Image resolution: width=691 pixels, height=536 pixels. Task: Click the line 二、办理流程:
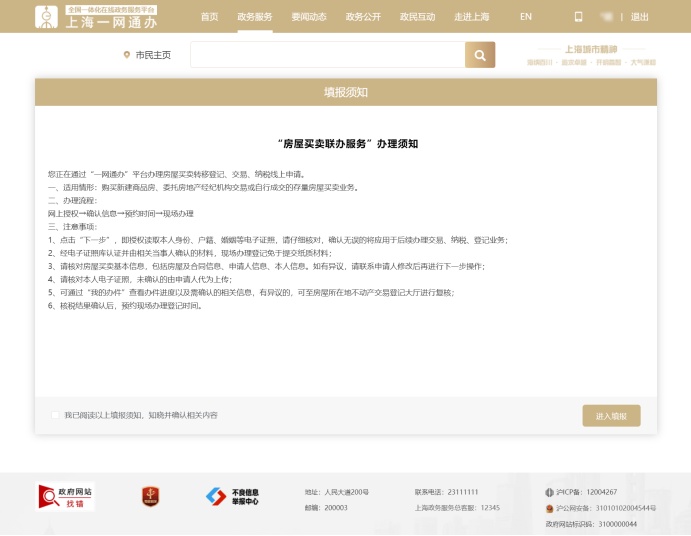(72, 201)
